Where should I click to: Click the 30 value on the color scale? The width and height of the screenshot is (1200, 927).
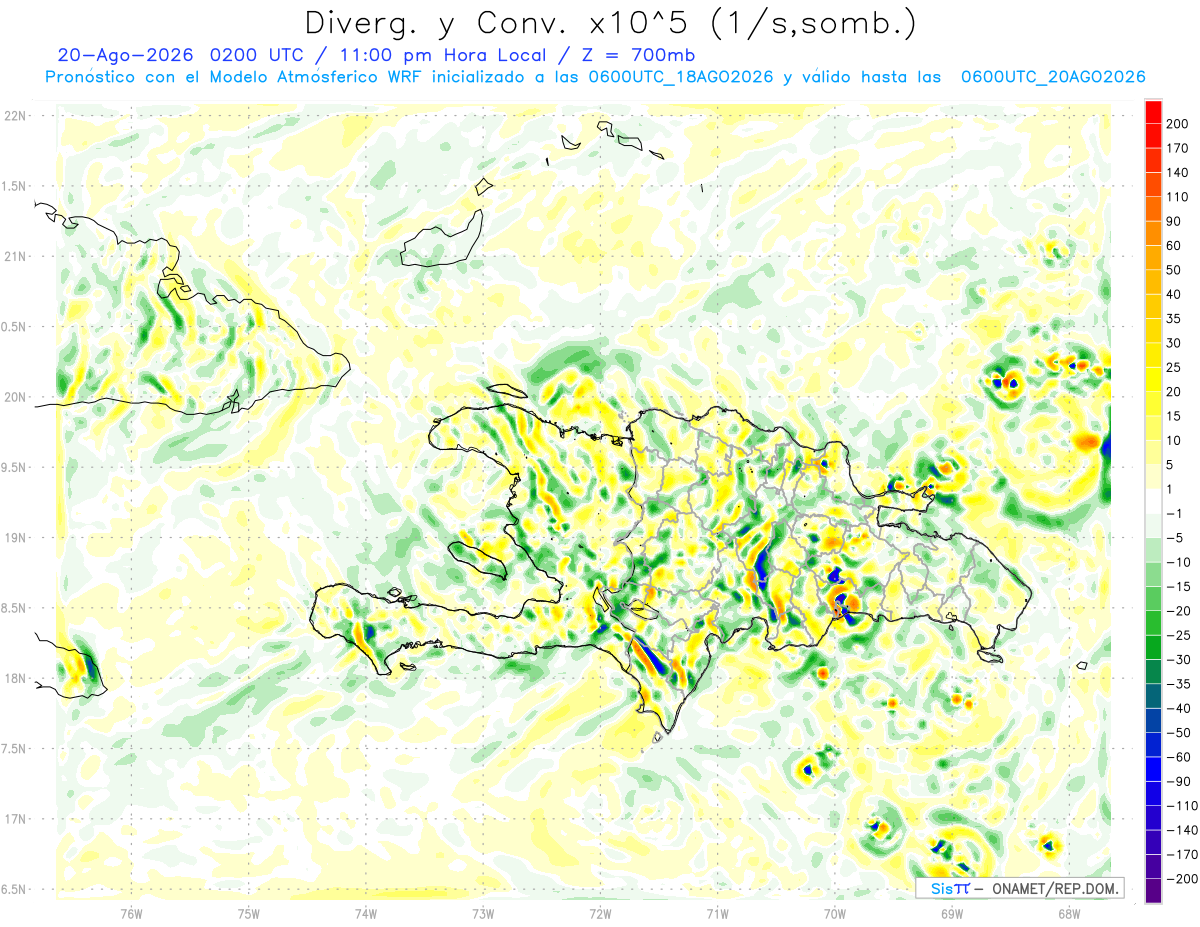pos(1174,343)
